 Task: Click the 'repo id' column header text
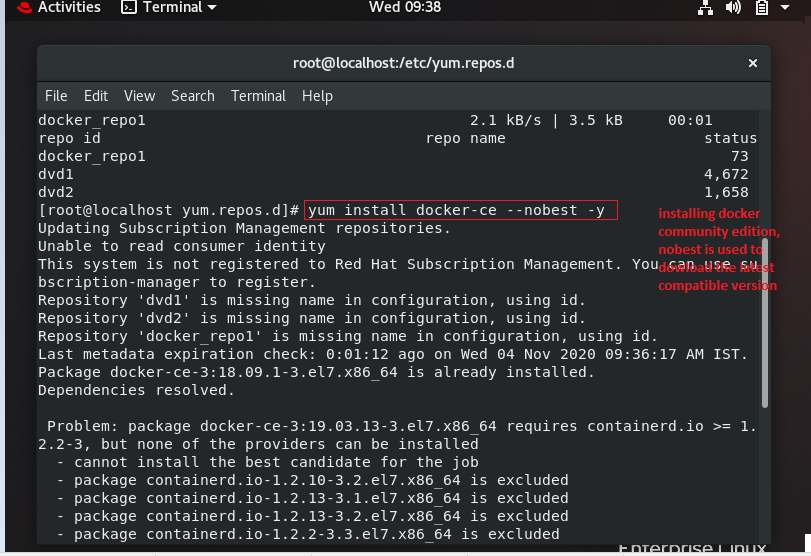69,139
